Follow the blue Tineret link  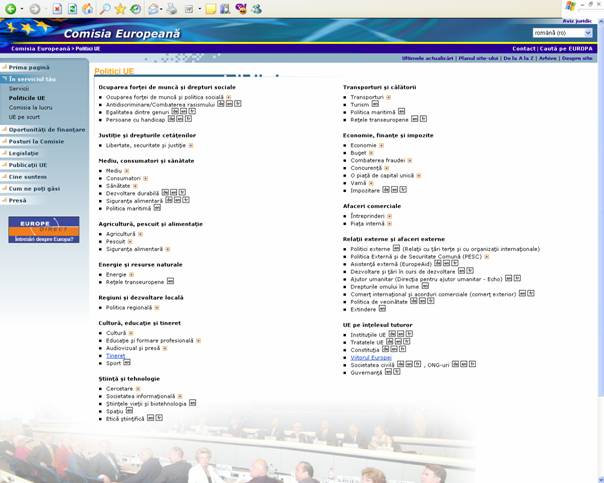116,356
